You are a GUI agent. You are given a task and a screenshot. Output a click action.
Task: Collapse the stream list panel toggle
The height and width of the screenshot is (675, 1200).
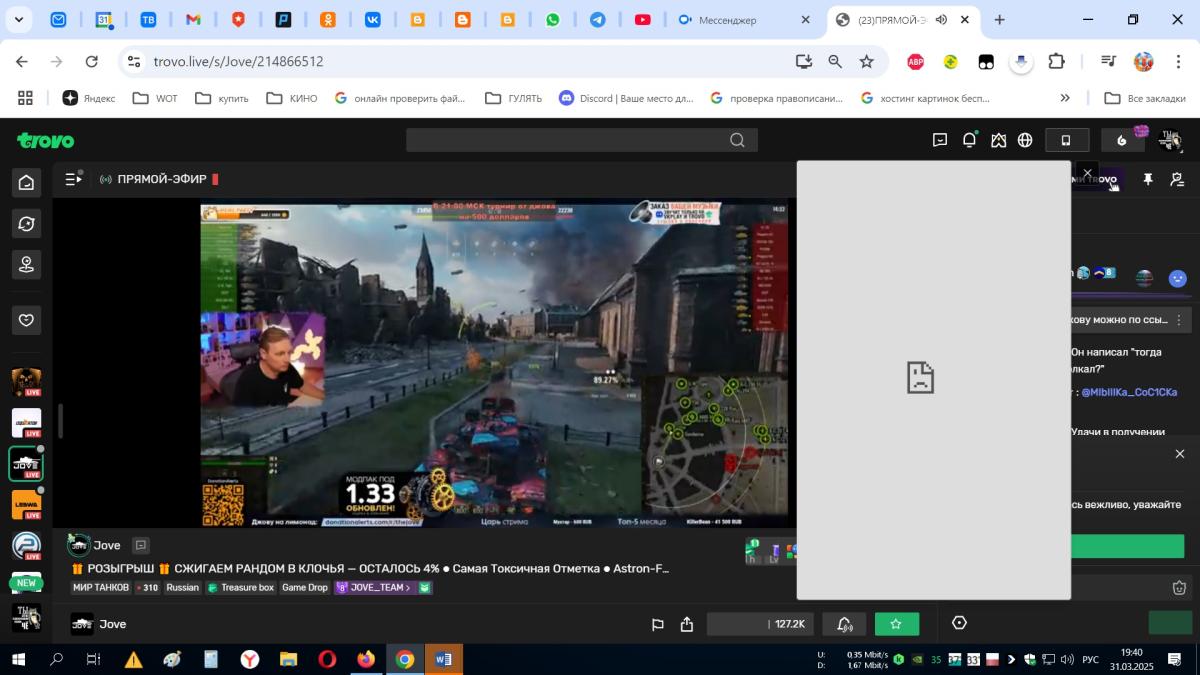pos(73,180)
